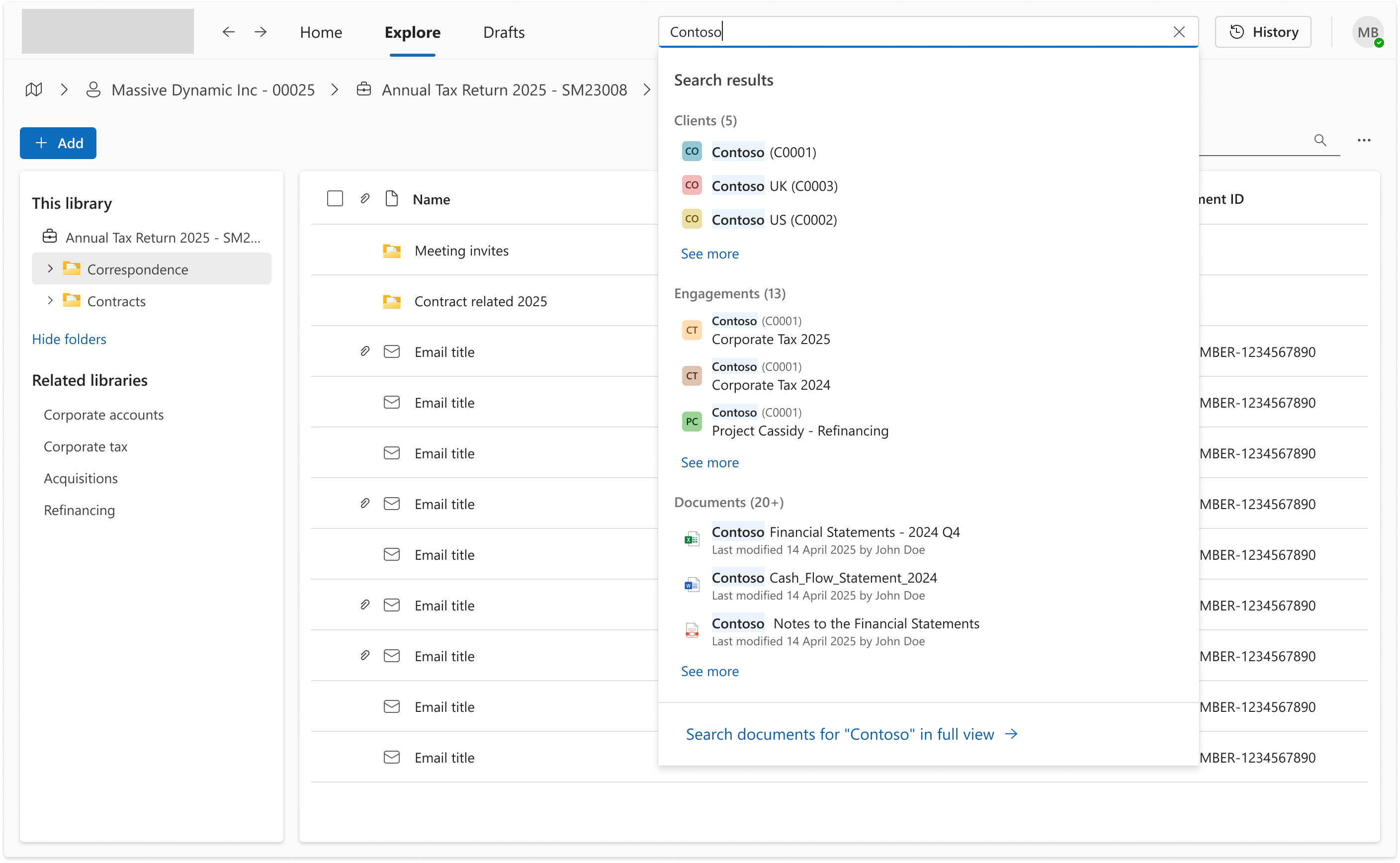This screenshot has height=863, width=1400.
Task: Open Corporate Tax 2025 engagement
Action: [x=756, y=330]
